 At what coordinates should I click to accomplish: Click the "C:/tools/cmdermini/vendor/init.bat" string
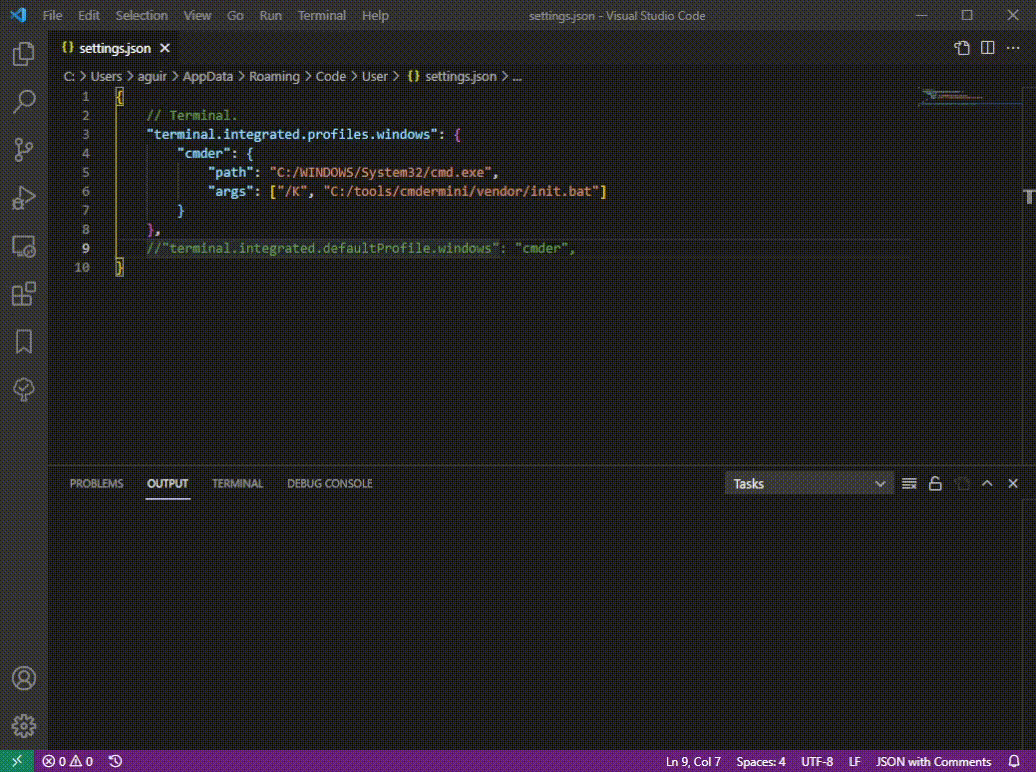[x=461, y=192]
